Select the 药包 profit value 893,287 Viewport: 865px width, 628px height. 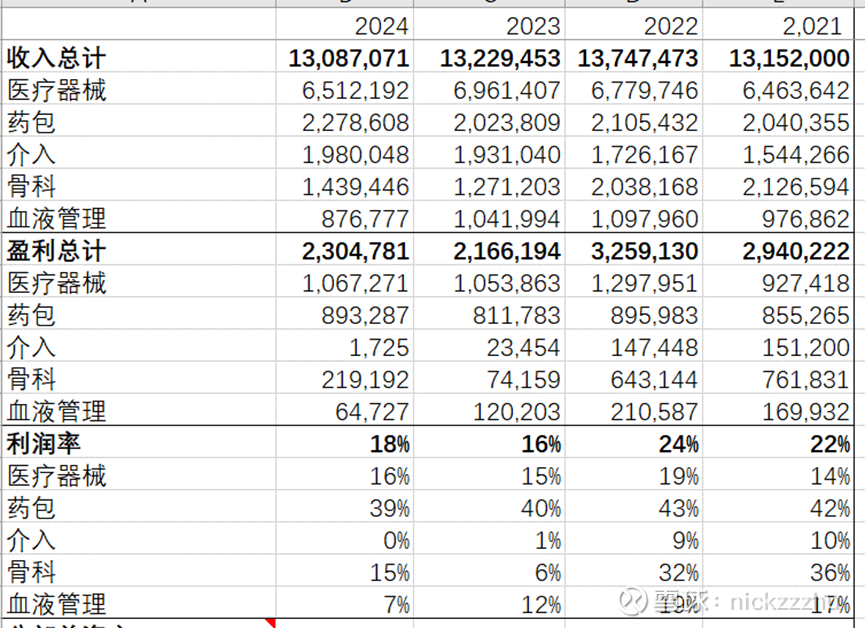(345, 315)
